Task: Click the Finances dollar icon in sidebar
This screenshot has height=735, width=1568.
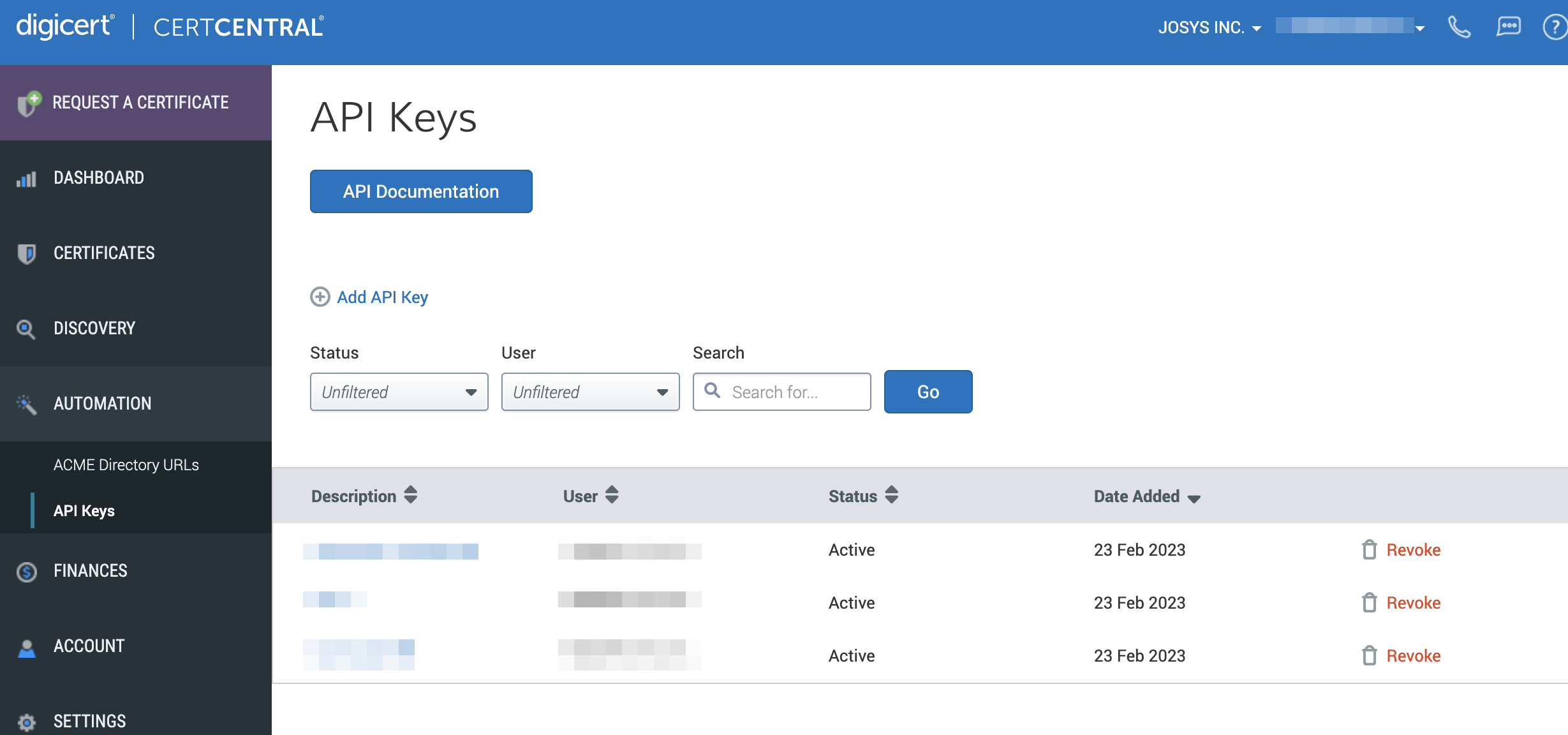Action: click(x=26, y=572)
